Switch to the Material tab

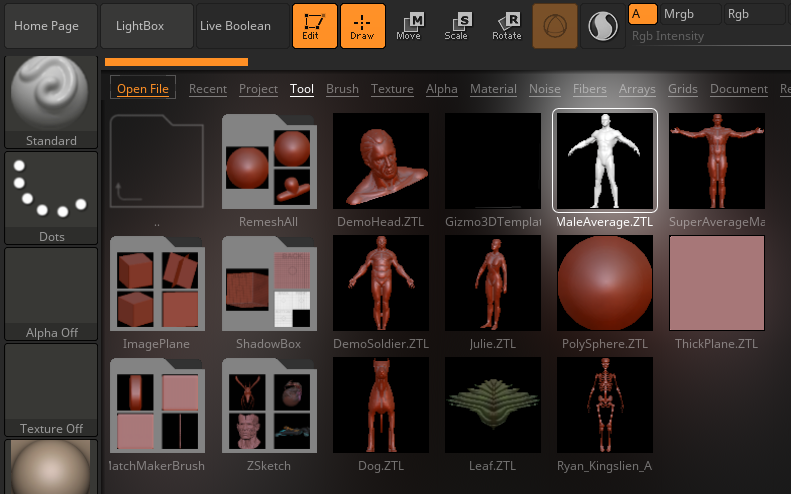(493, 89)
